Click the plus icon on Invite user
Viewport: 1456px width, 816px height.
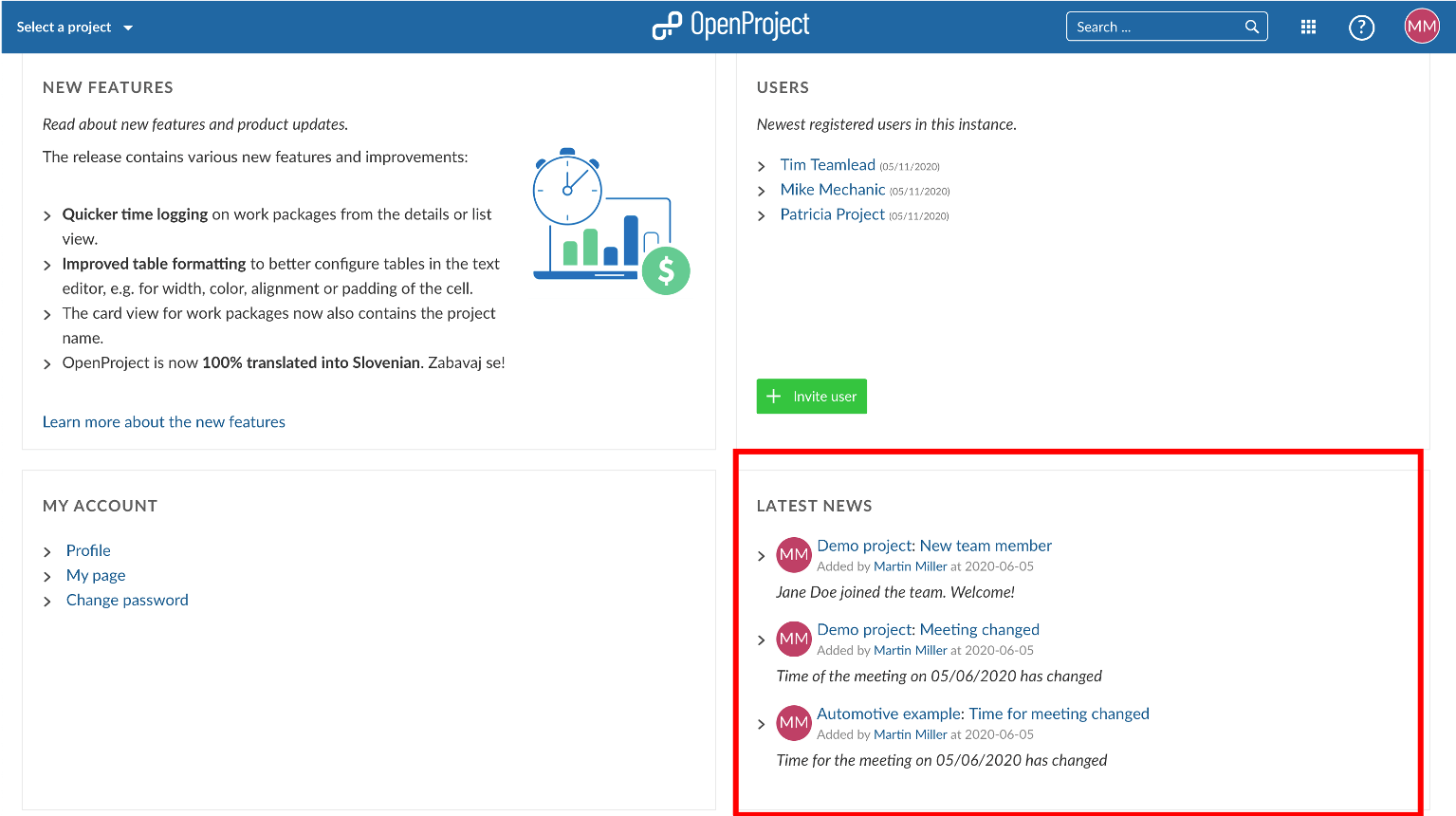pos(774,396)
